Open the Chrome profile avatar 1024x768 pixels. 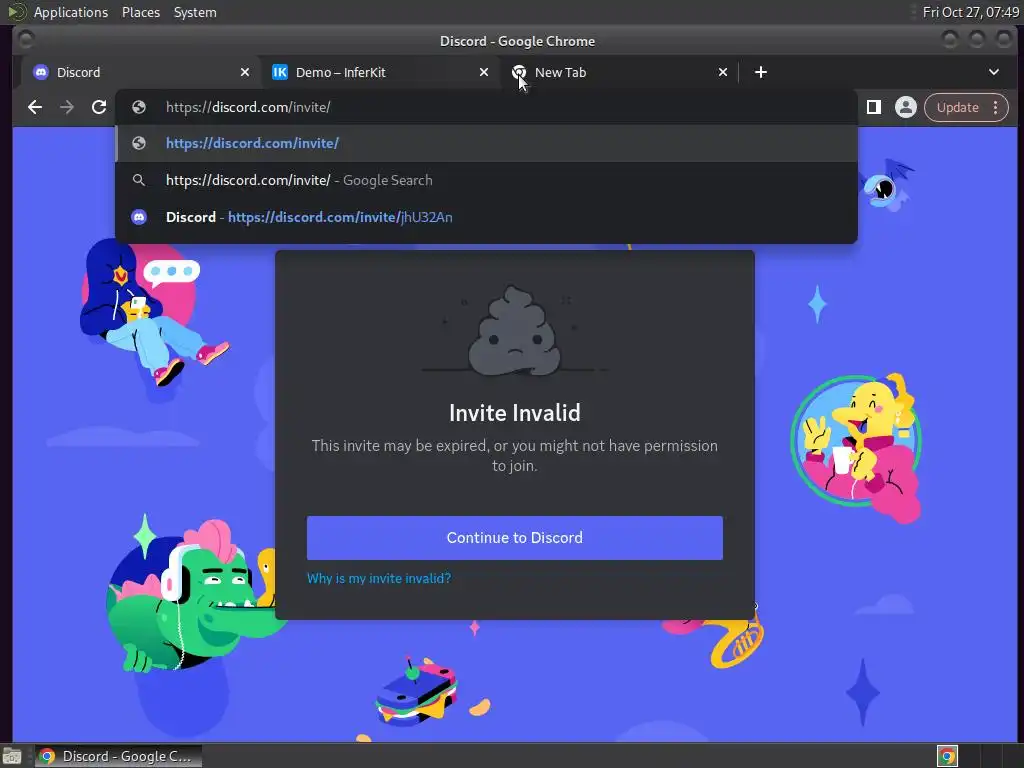(906, 107)
